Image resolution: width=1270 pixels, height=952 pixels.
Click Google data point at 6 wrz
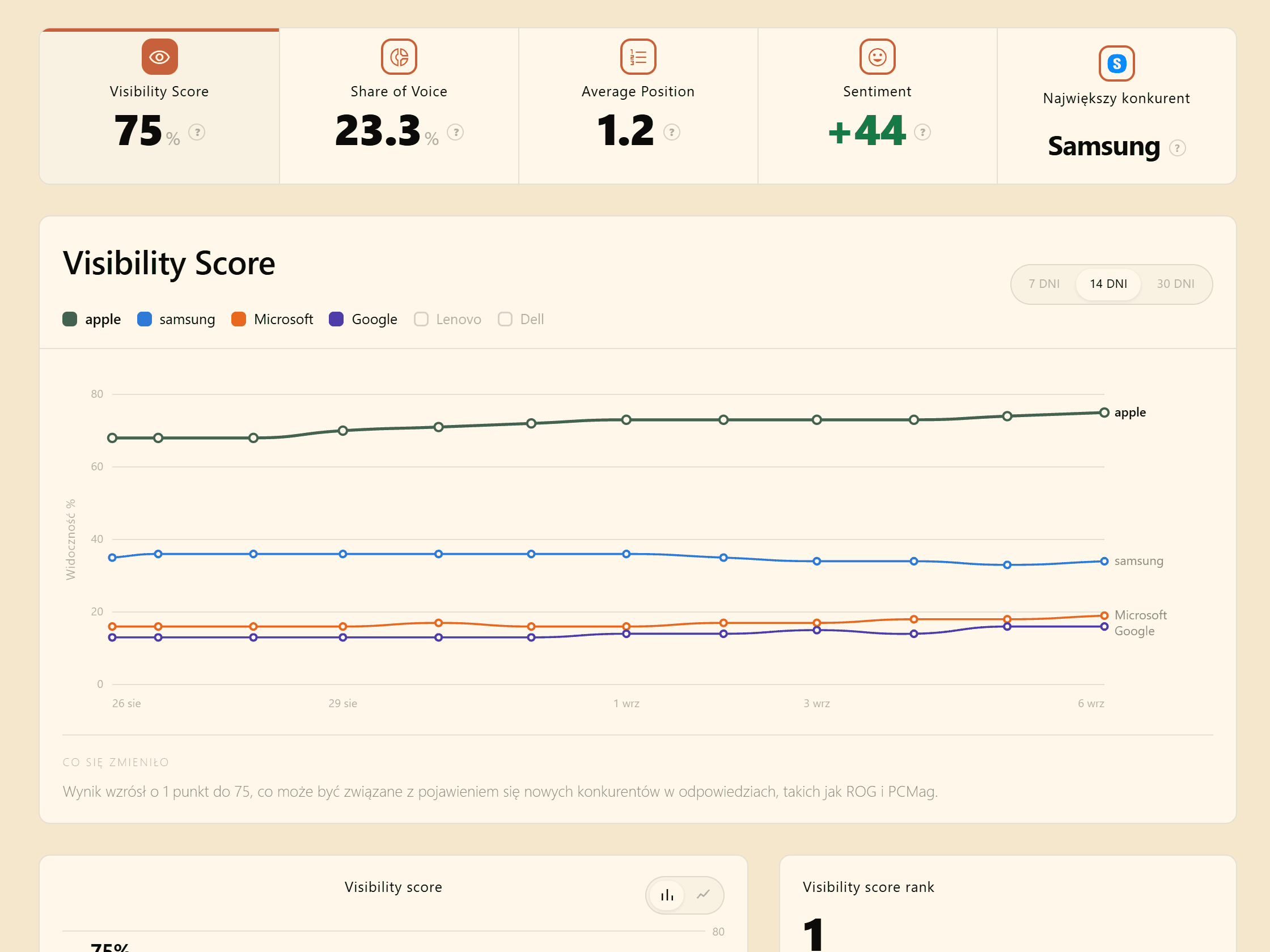pos(1104,627)
